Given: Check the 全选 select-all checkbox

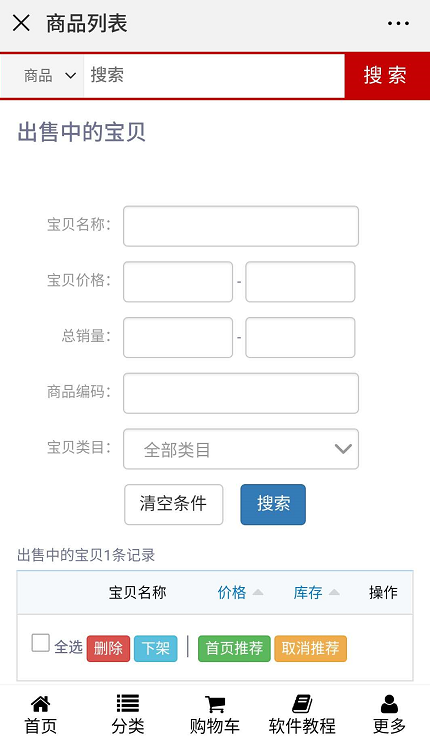Looking at the screenshot, I should click(x=40, y=643).
